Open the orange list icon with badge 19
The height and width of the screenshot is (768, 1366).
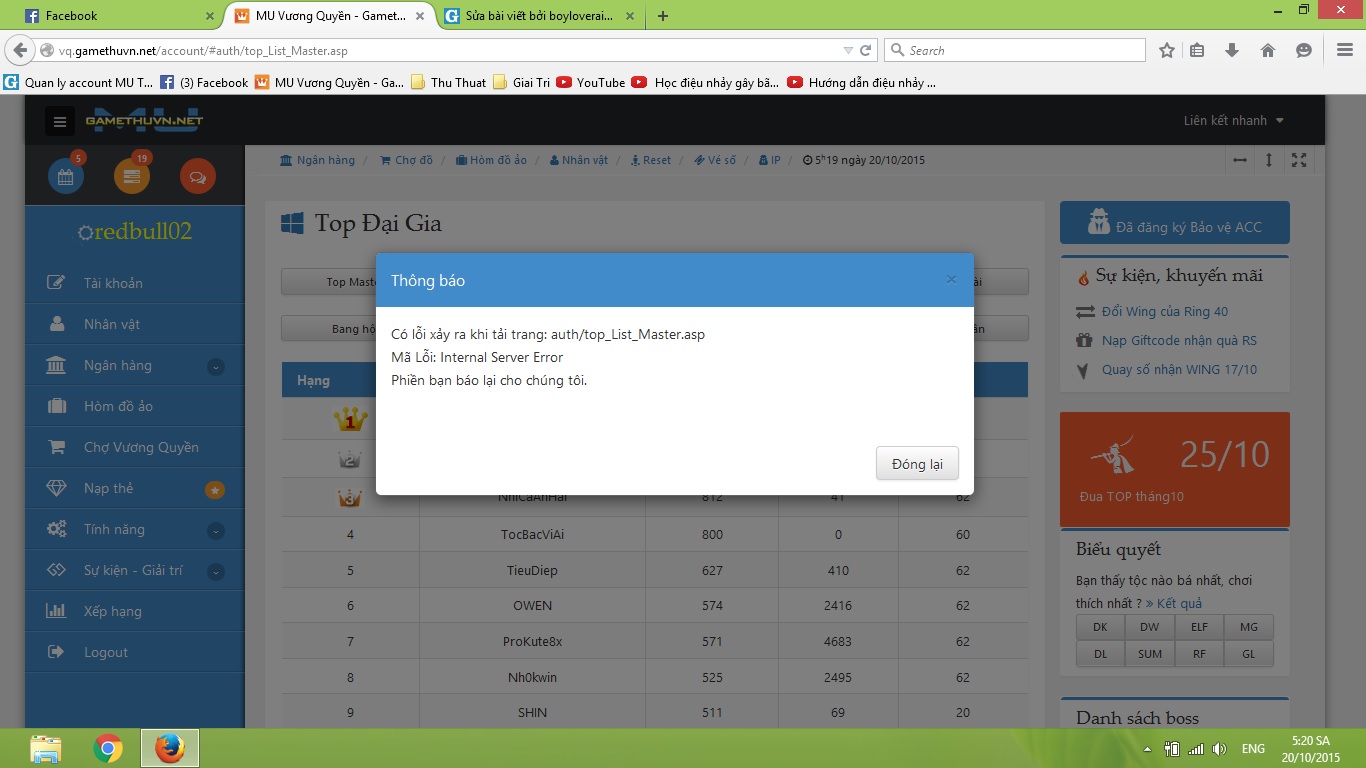pos(132,177)
